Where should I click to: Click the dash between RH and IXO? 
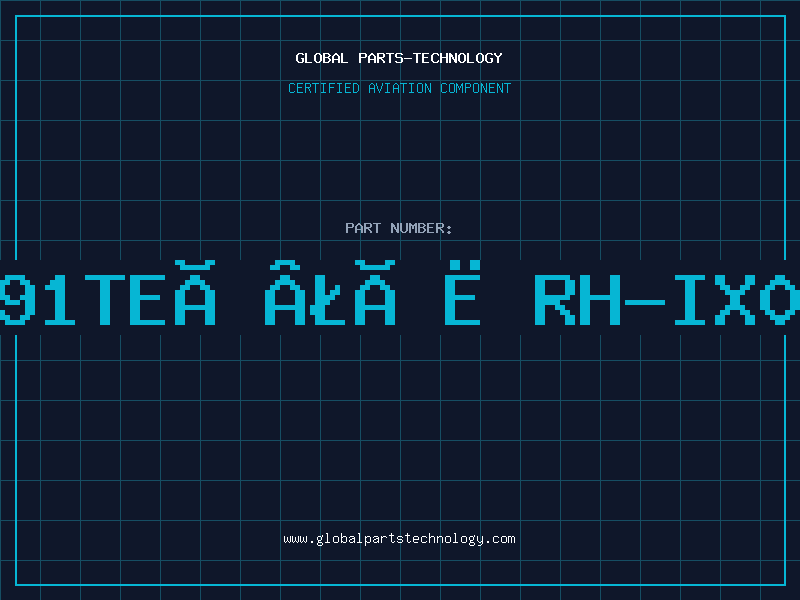(x=645, y=303)
